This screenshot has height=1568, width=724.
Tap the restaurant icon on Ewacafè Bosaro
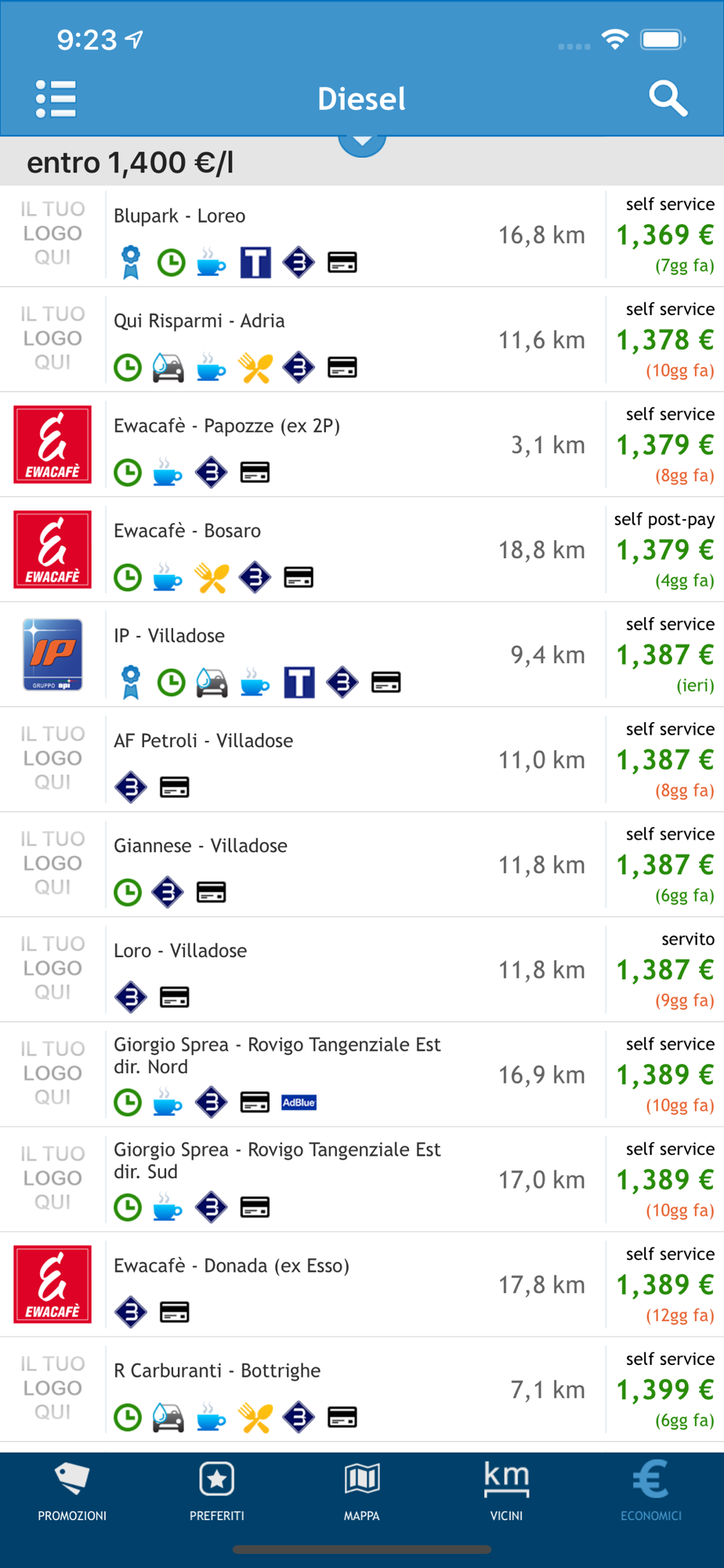point(212,578)
